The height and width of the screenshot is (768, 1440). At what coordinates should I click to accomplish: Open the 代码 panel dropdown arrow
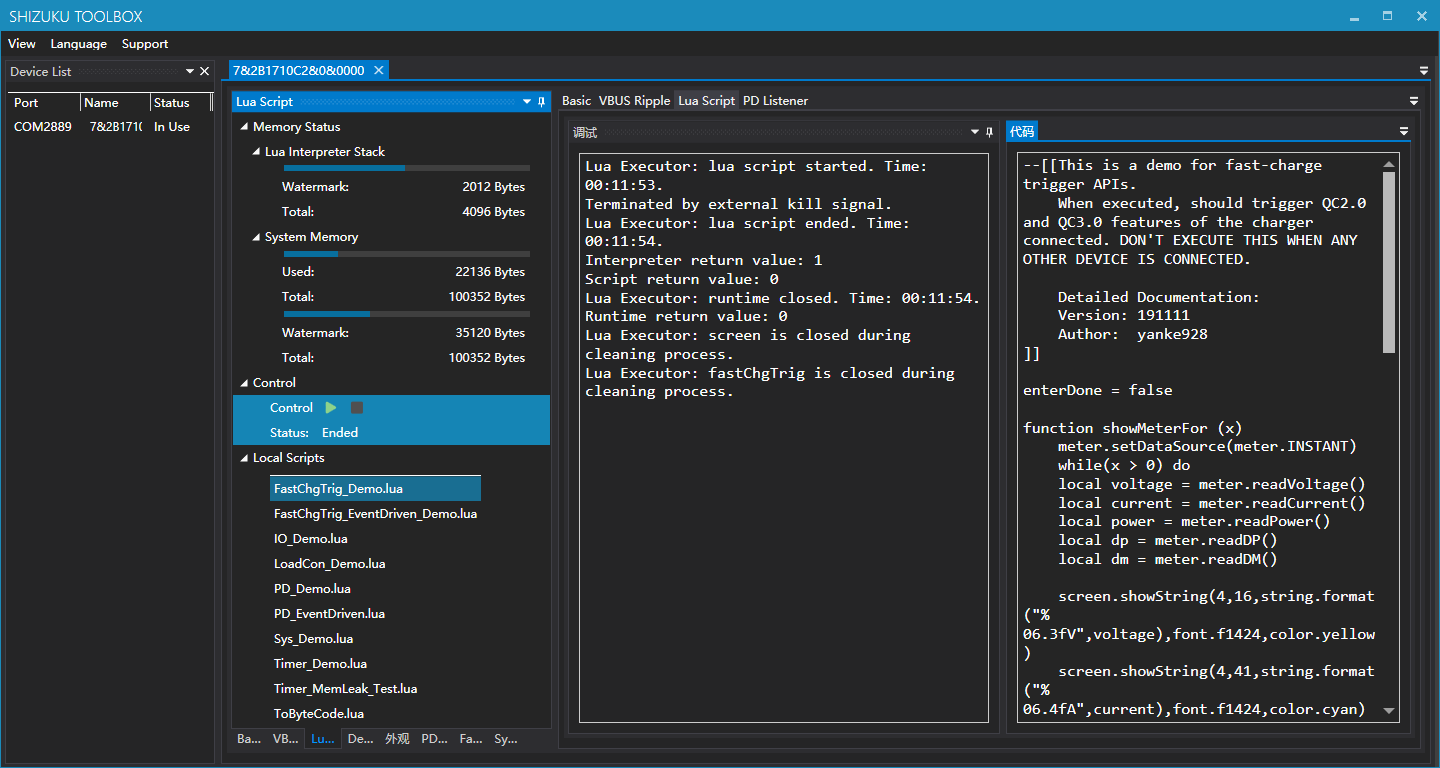1404,132
